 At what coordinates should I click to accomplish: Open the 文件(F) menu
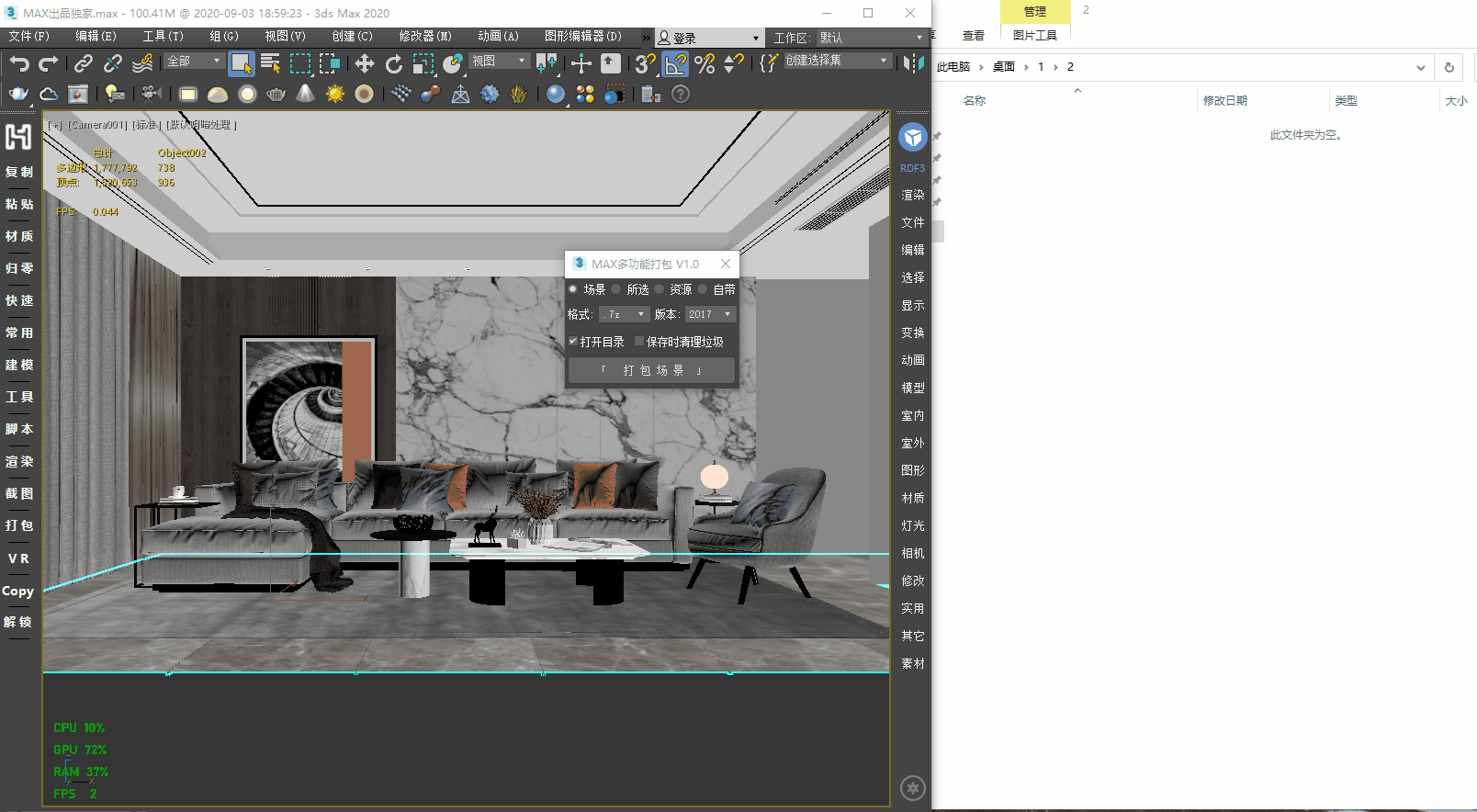click(28, 37)
